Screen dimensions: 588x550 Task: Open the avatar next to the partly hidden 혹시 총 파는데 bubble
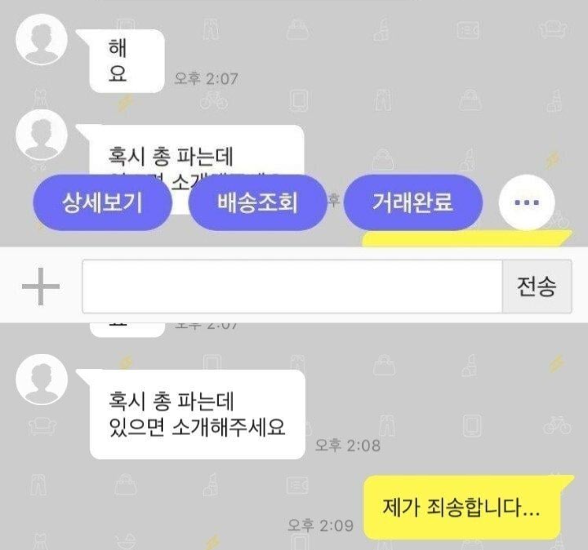click(x=42, y=135)
